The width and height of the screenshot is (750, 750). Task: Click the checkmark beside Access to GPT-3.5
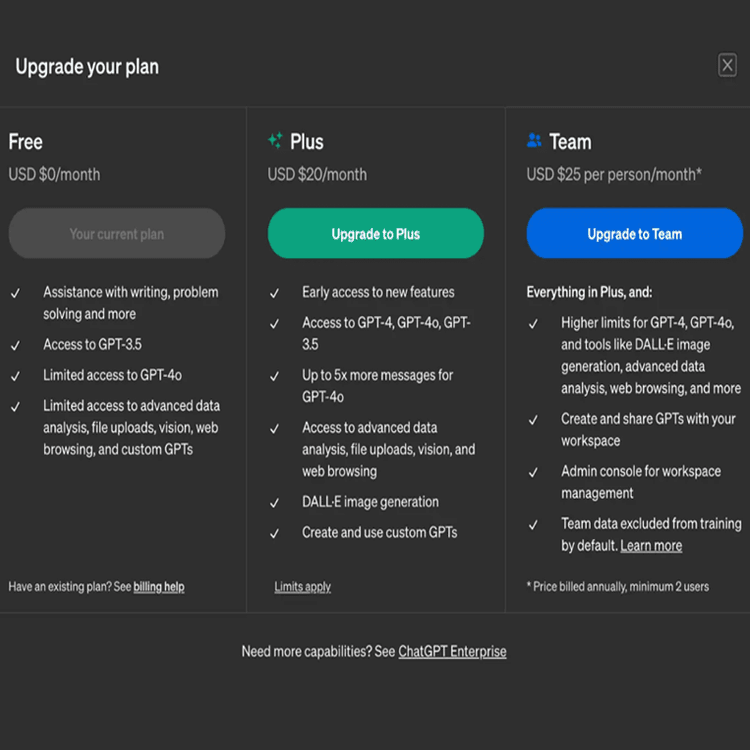point(16,345)
